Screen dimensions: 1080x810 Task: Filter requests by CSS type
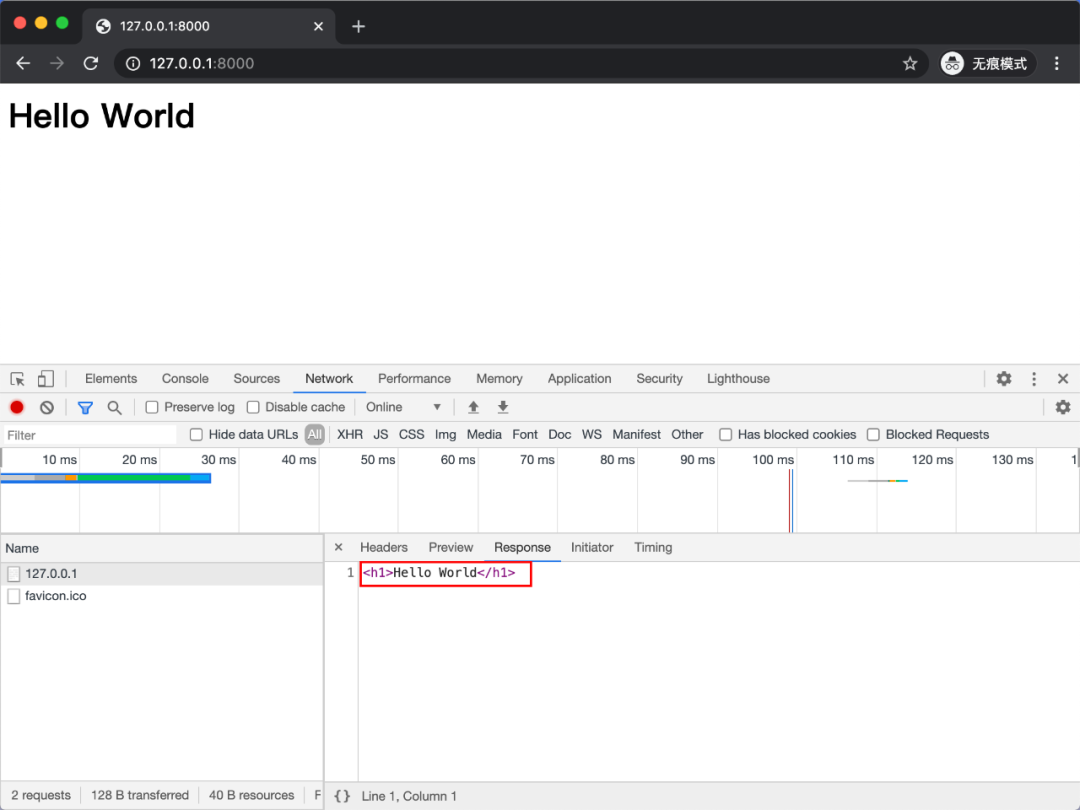click(411, 435)
